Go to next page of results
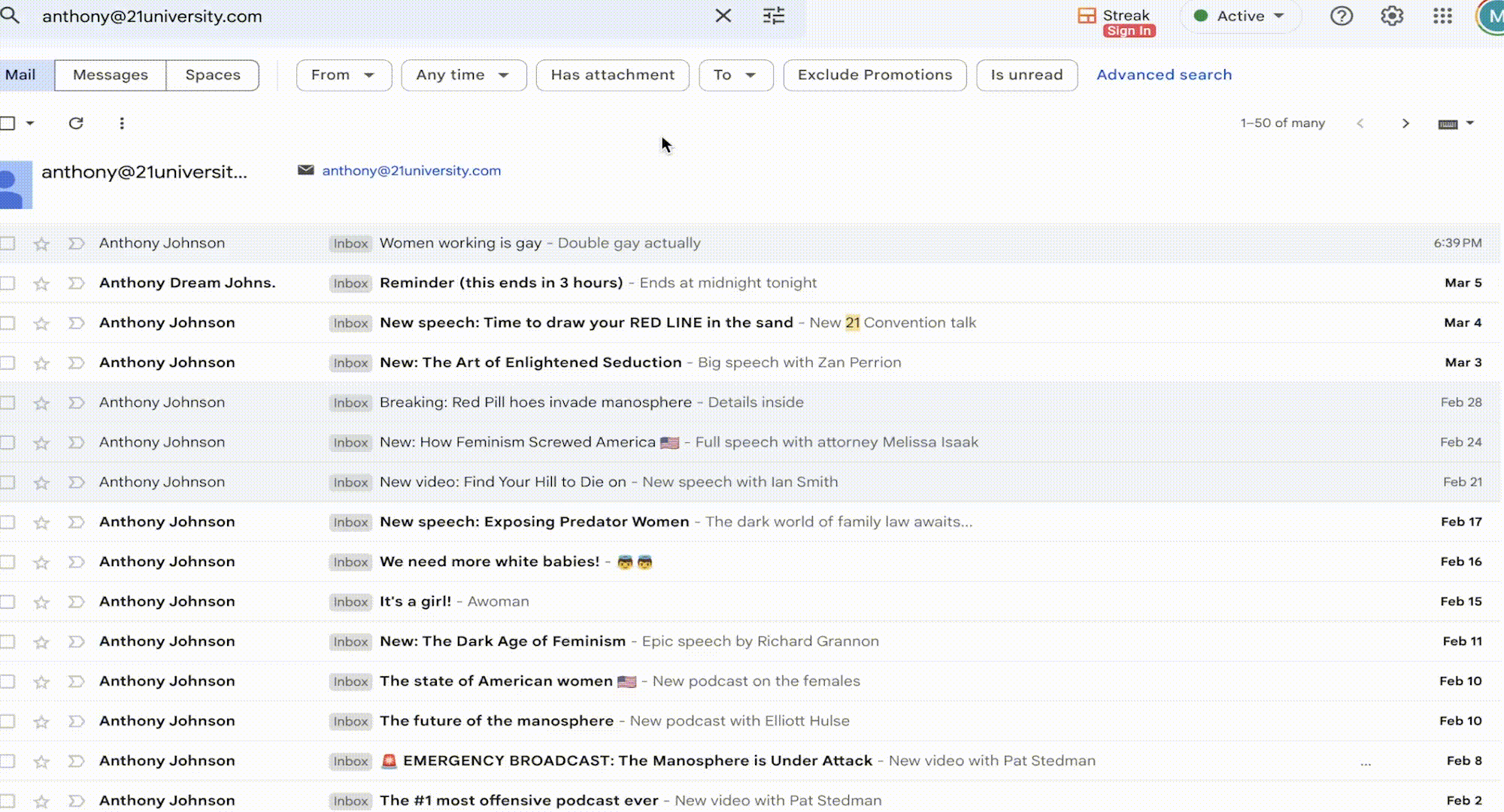 pos(1405,123)
